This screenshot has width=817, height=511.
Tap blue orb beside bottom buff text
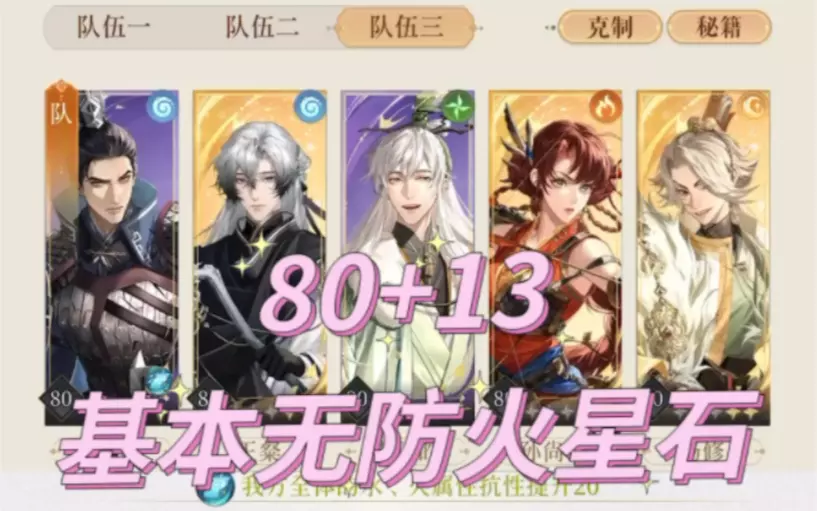(x=215, y=489)
